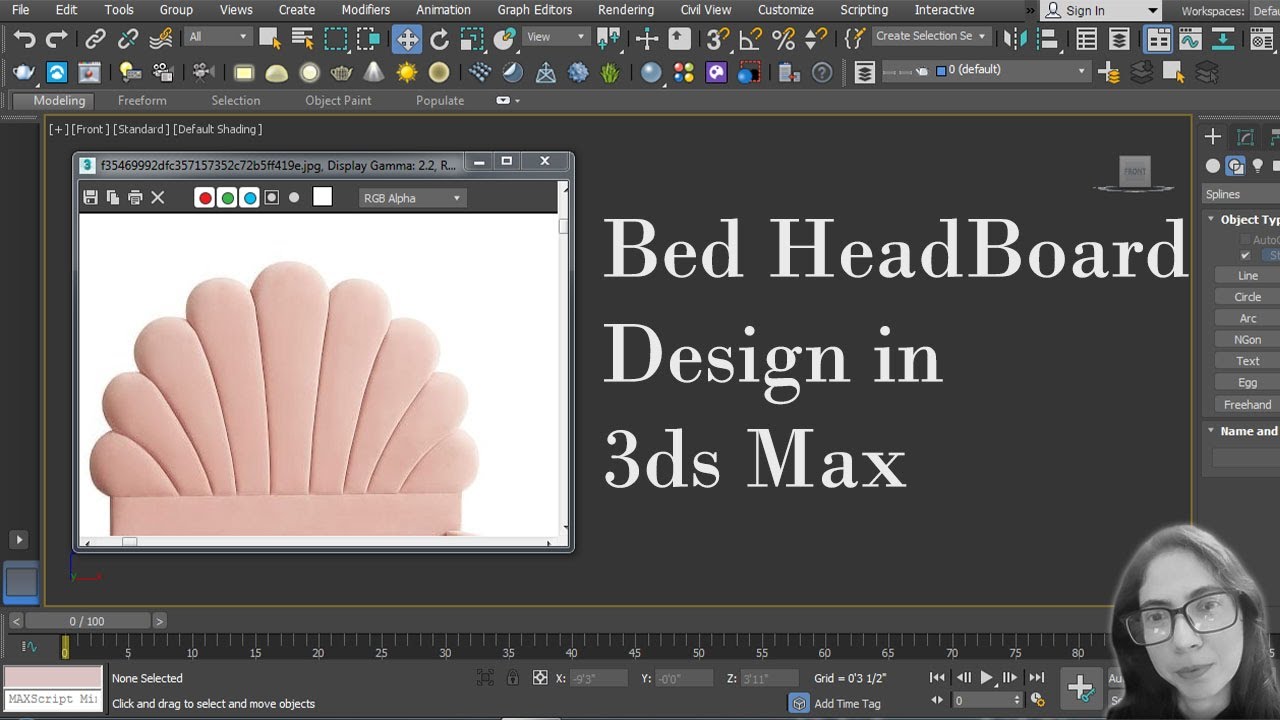Choose the Select Object tool

pyautogui.click(x=270, y=39)
